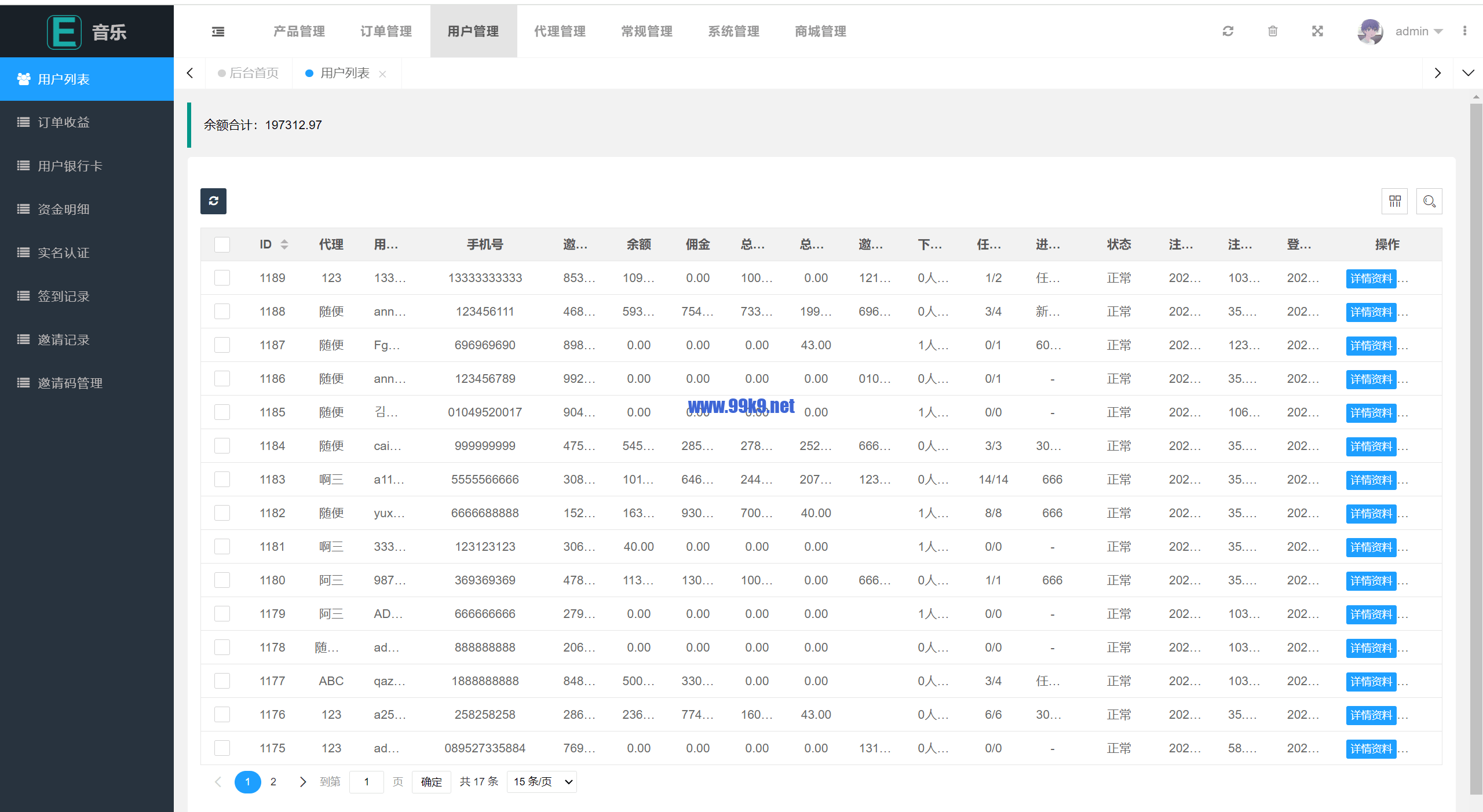The height and width of the screenshot is (812, 1483).
Task: Click the 状态 column header
Action: (1119, 244)
